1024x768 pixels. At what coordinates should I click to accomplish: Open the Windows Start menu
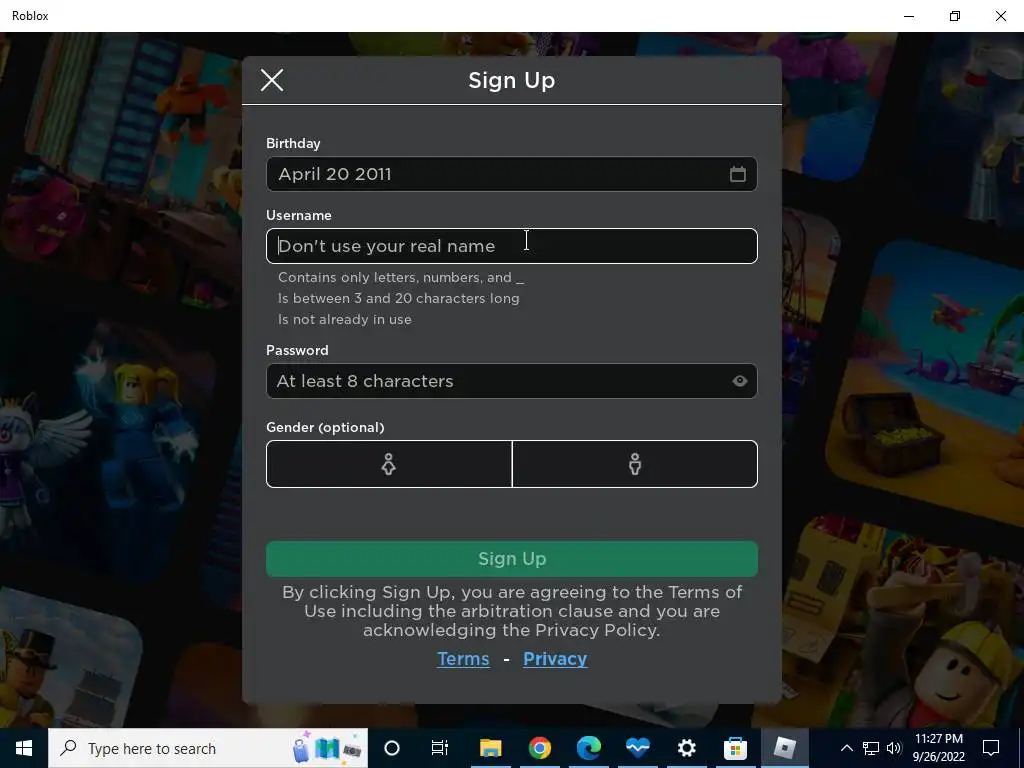point(24,748)
